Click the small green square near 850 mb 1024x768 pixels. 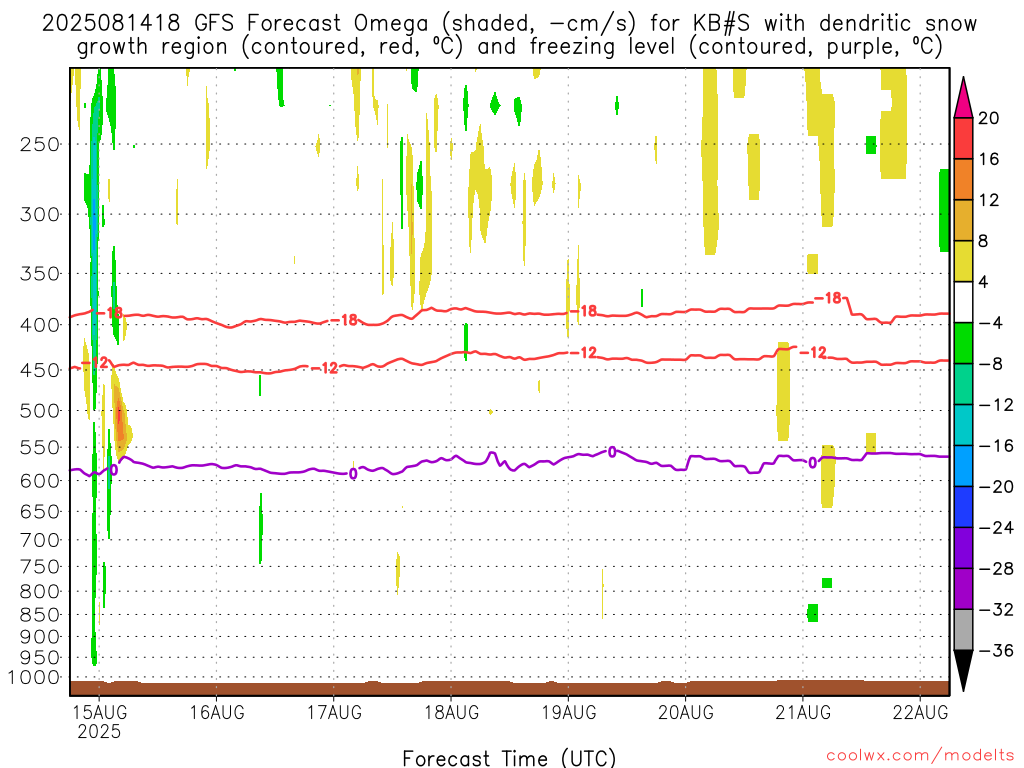pyautogui.click(x=813, y=613)
